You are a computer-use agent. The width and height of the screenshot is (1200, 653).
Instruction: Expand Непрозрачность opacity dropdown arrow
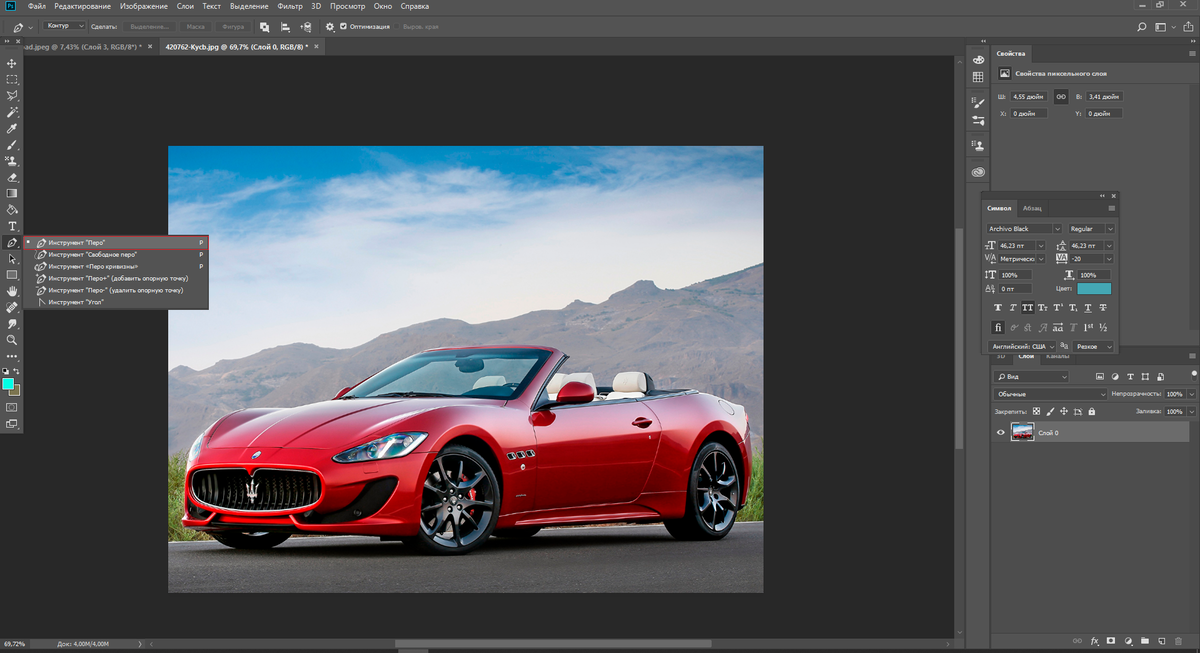[x=1192, y=394]
